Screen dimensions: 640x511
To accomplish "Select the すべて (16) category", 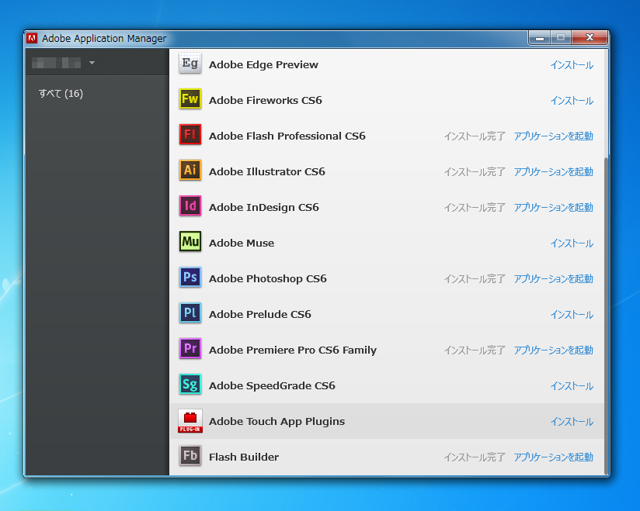I will pos(61,93).
